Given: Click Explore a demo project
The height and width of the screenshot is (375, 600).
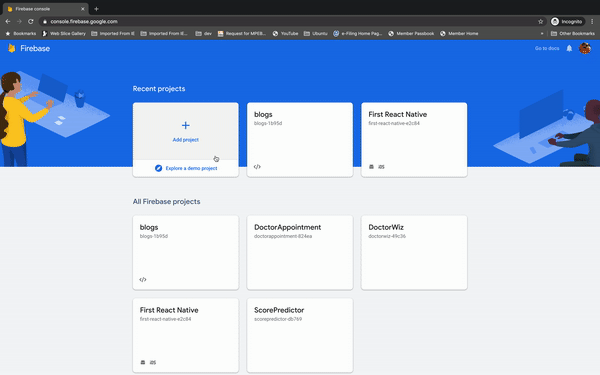Looking at the screenshot, I should pyautogui.click(x=186, y=168).
